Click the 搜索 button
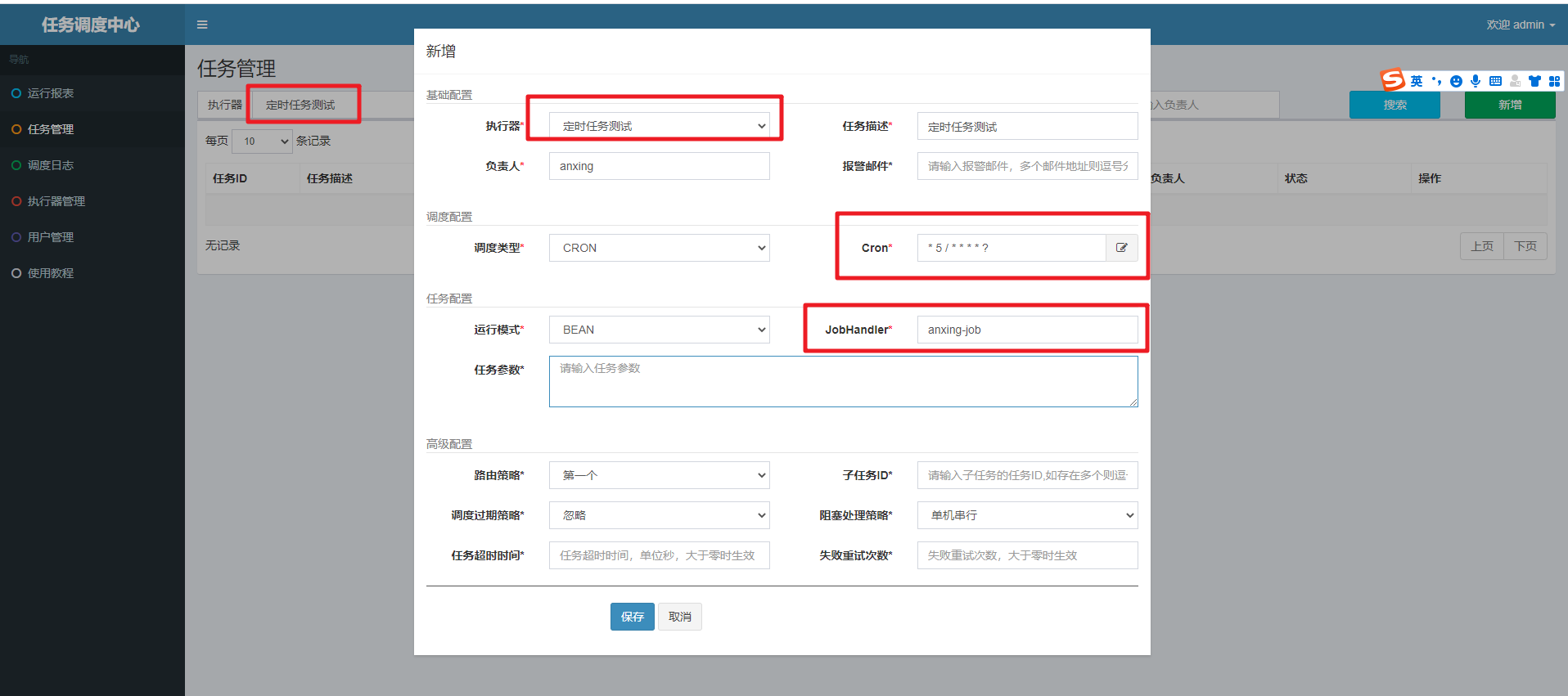Screen dimensions: 1568x696 pyautogui.click(x=1395, y=105)
